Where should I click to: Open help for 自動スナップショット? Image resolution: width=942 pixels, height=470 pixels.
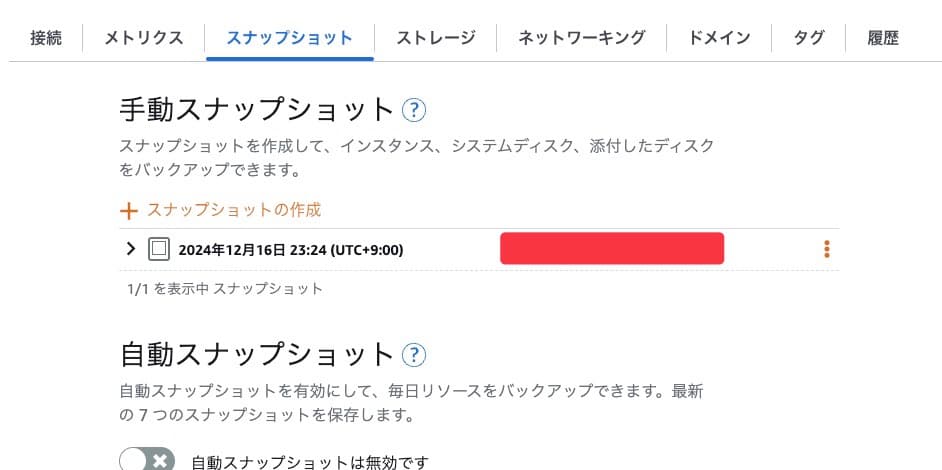pyautogui.click(x=413, y=355)
